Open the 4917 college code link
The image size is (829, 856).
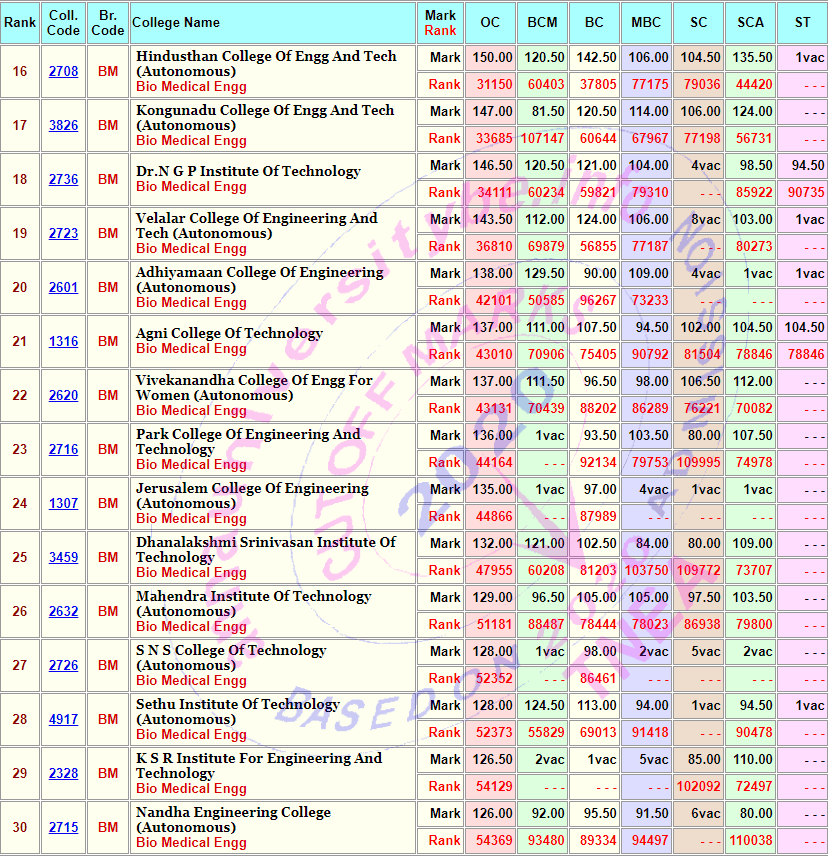(x=63, y=720)
